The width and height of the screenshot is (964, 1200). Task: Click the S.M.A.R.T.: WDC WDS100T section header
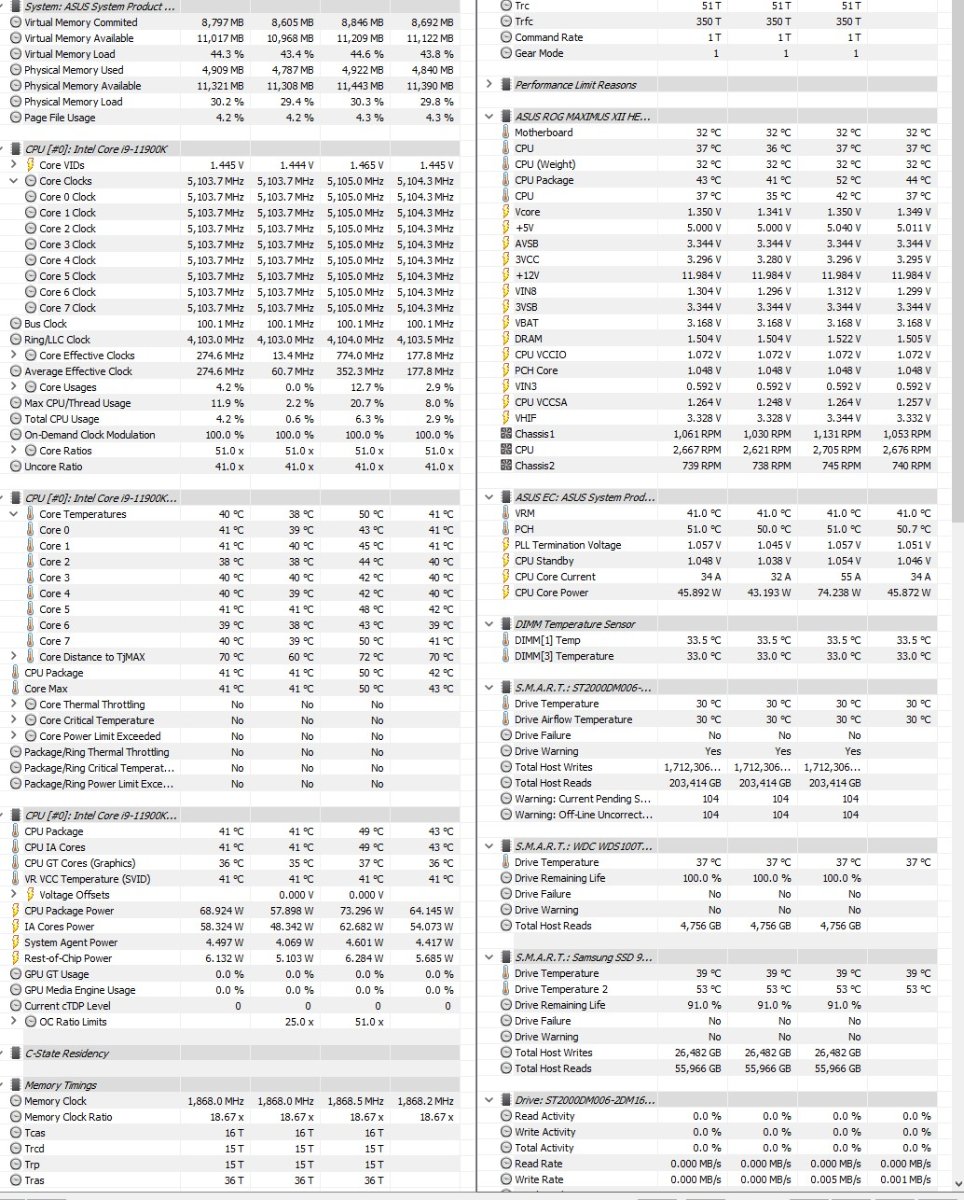[583, 846]
